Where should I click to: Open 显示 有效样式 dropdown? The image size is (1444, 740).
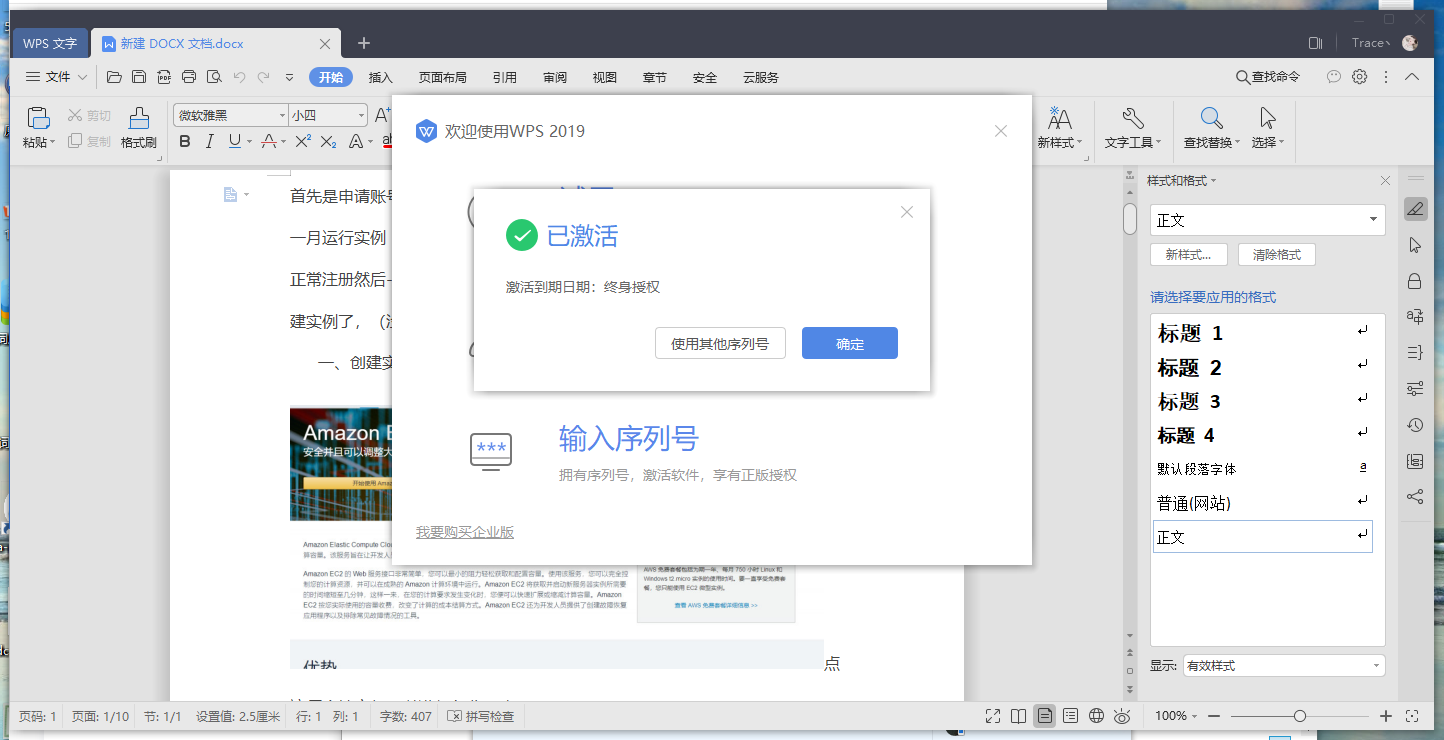click(x=1284, y=666)
